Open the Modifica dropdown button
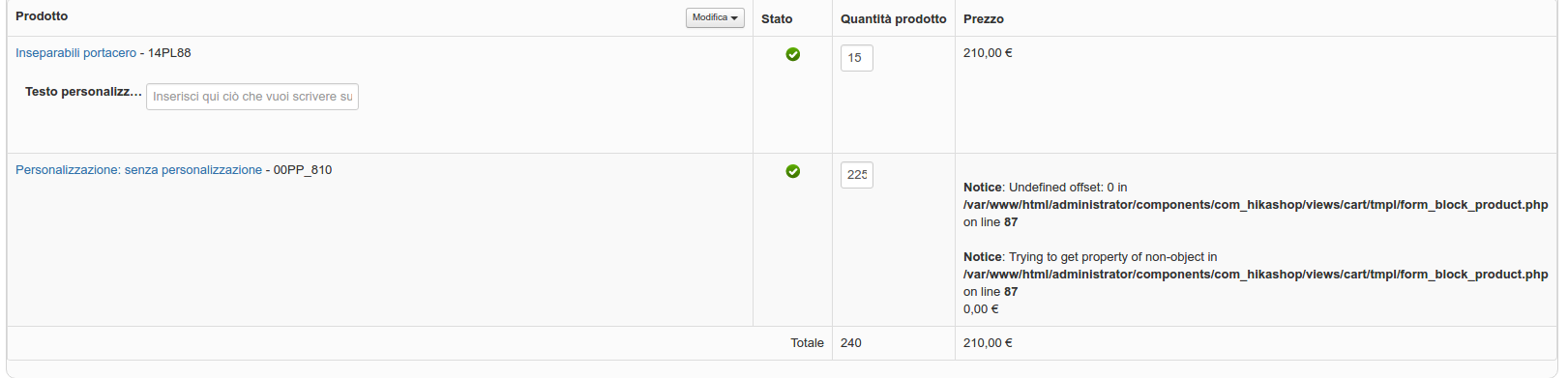The width and height of the screenshot is (1568, 378). pos(715,17)
